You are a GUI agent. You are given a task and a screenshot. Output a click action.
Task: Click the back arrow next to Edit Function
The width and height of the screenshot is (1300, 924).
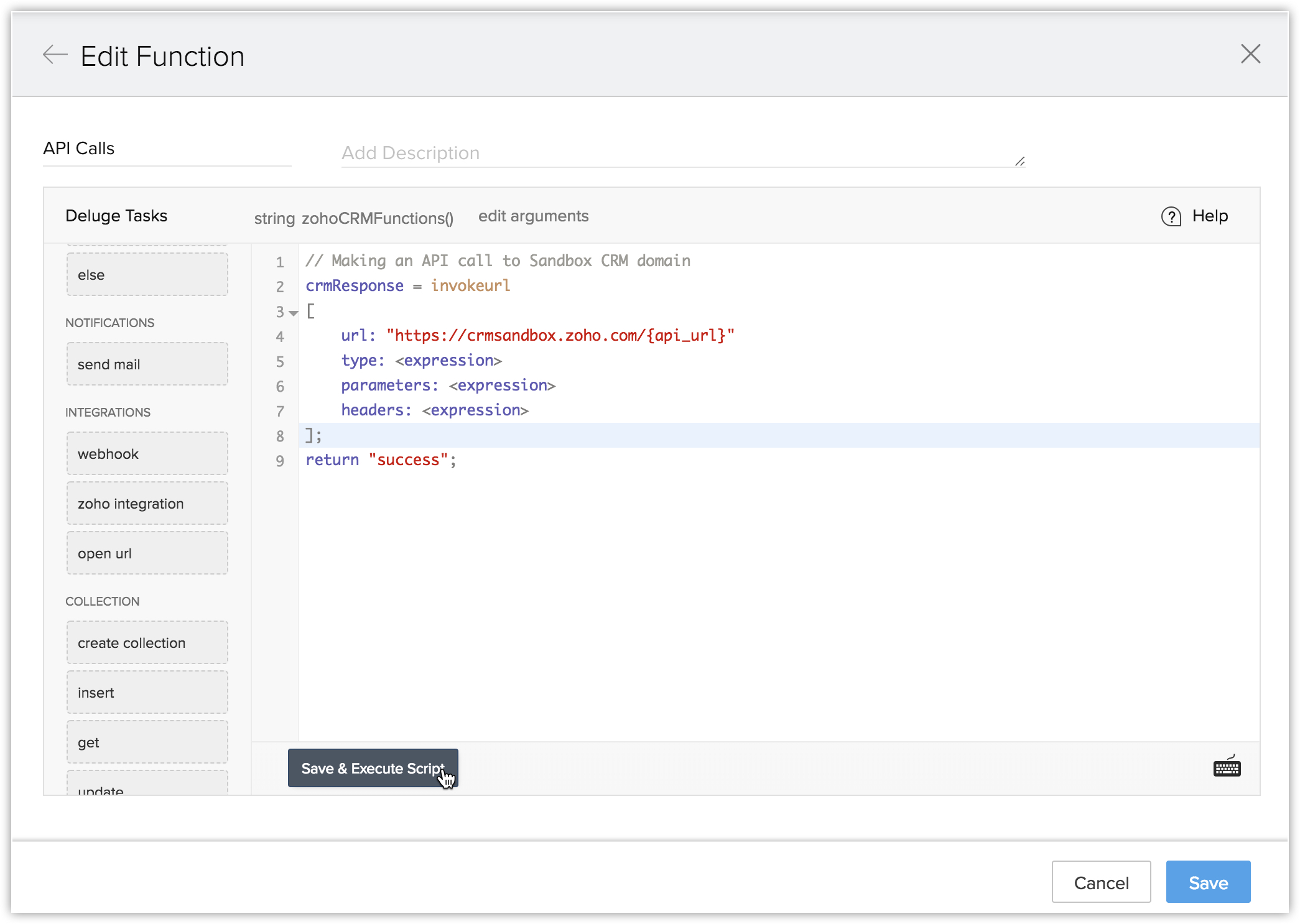coord(55,55)
